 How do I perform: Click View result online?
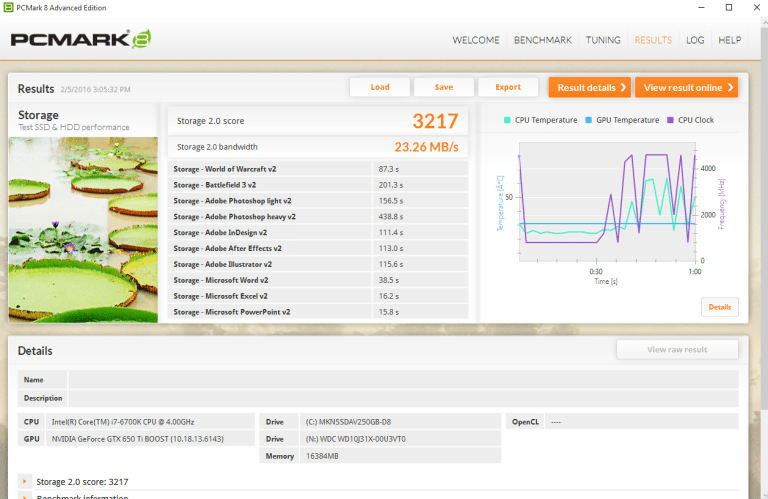coord(686,88)
